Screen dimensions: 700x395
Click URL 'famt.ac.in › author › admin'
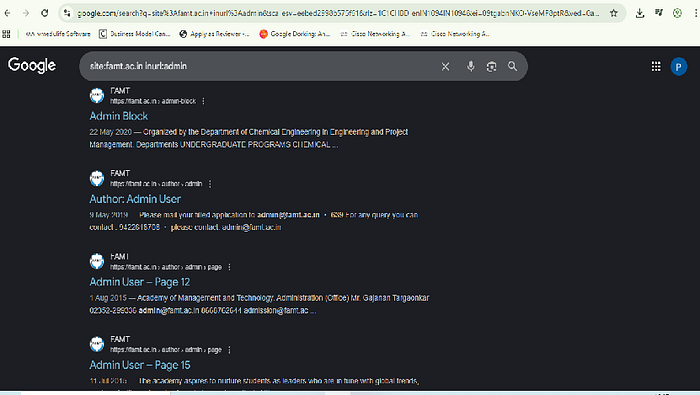156,184
